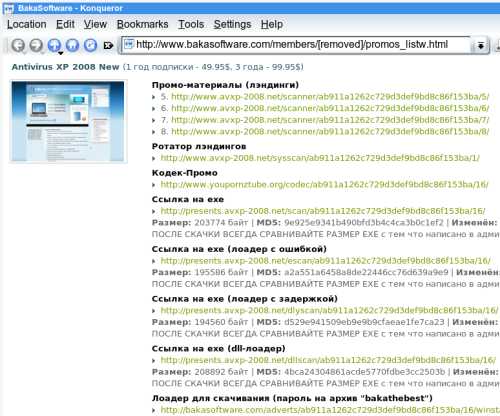The image size is (500, 416).
Task: Open landing link number 5 for avxp-2008.net
Action: tap(330, 97)
